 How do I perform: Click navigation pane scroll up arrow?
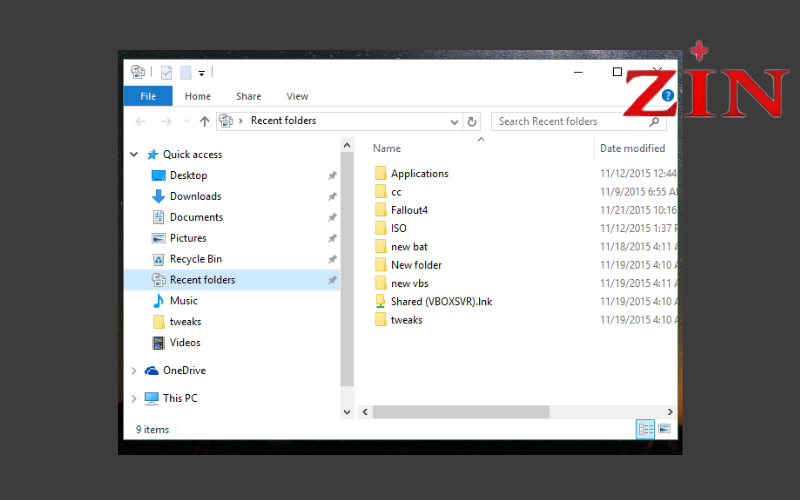click(347, 145)
